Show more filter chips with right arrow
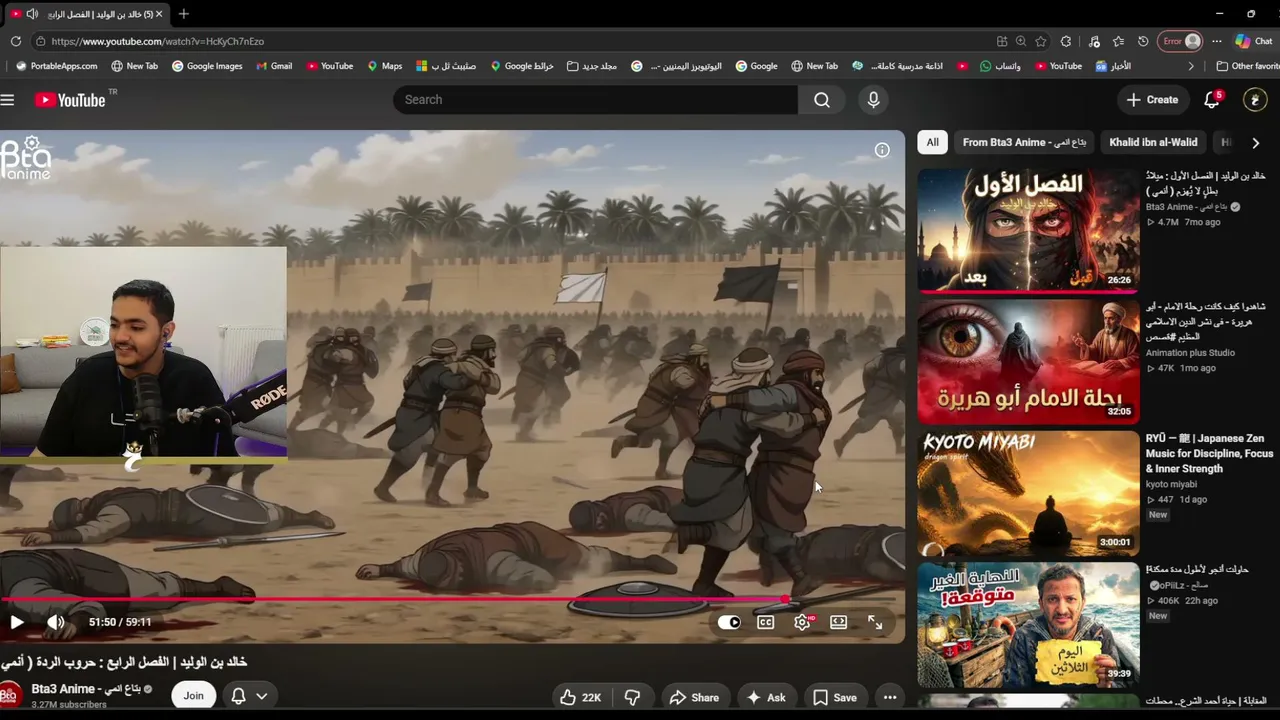Image resolution: width=1280 pixels, height=720 pixels. point(1256,143)
